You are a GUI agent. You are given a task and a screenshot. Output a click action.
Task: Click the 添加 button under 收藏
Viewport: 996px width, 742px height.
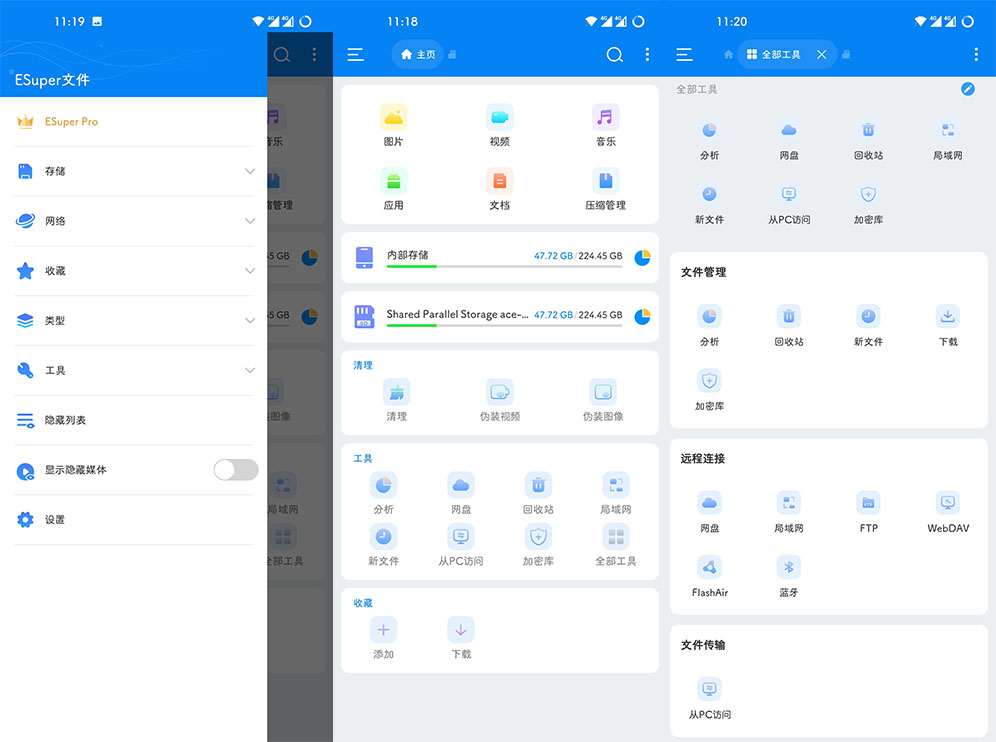383,630
